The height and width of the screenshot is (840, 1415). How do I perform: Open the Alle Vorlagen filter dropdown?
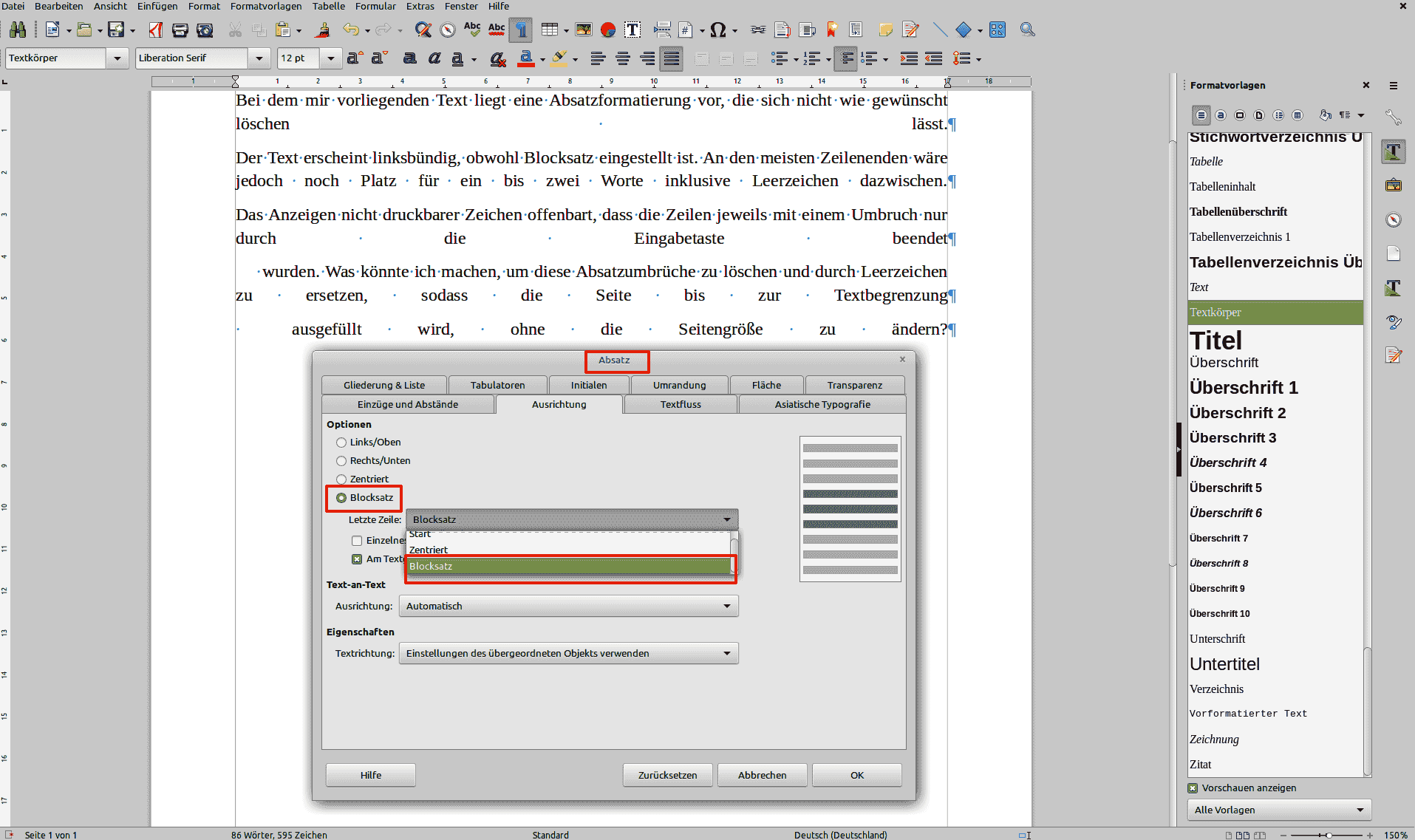tap(1278, 810)
